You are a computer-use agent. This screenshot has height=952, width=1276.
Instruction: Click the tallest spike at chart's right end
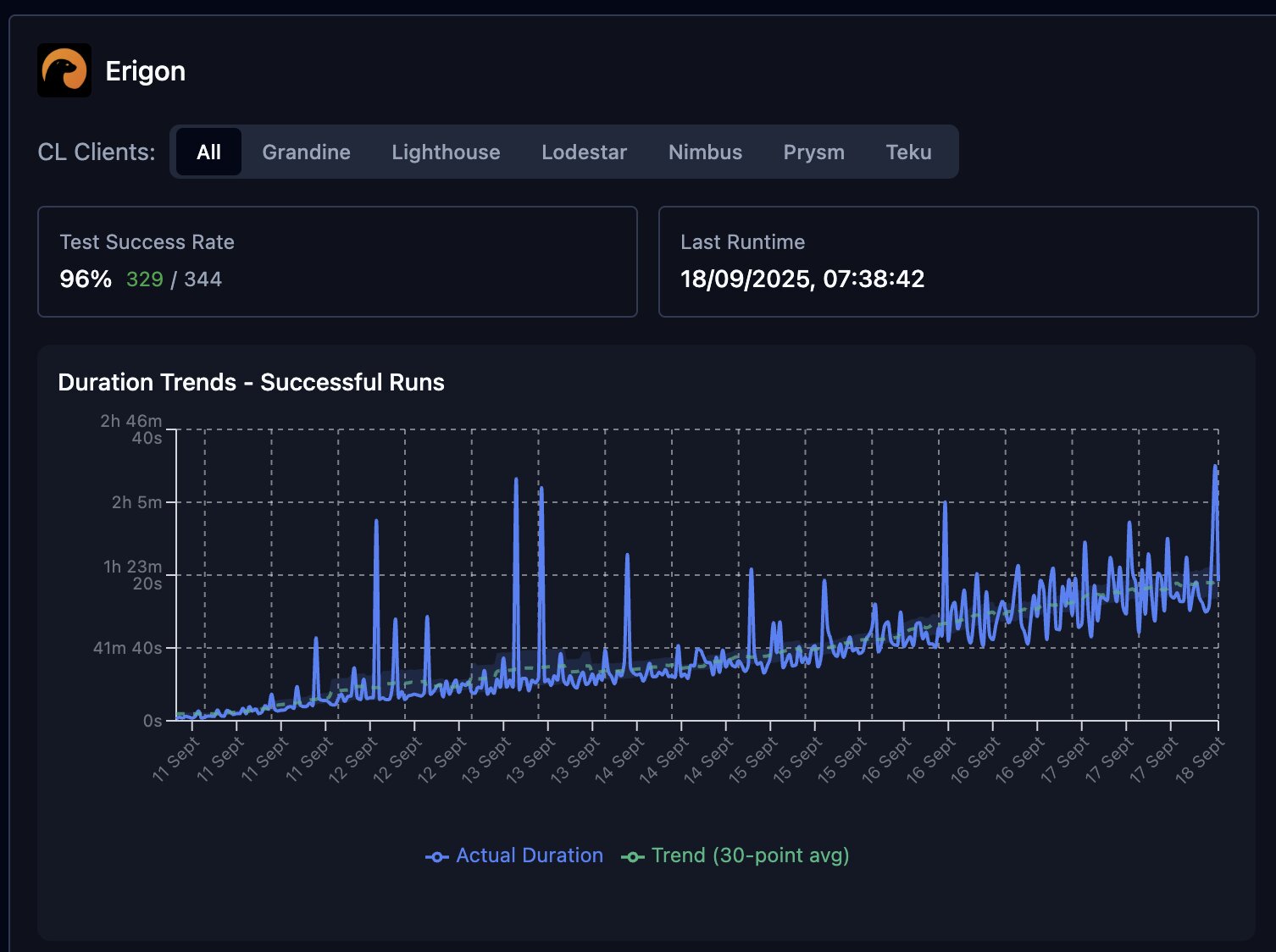[x=1215, y=468]
